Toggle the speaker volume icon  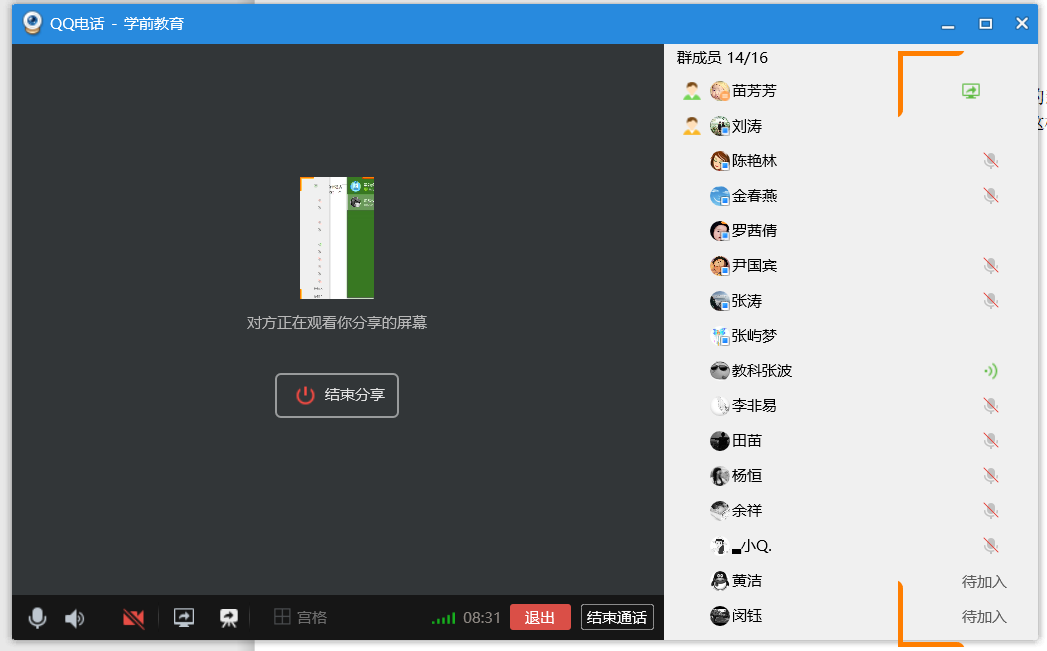pos(75,618)
